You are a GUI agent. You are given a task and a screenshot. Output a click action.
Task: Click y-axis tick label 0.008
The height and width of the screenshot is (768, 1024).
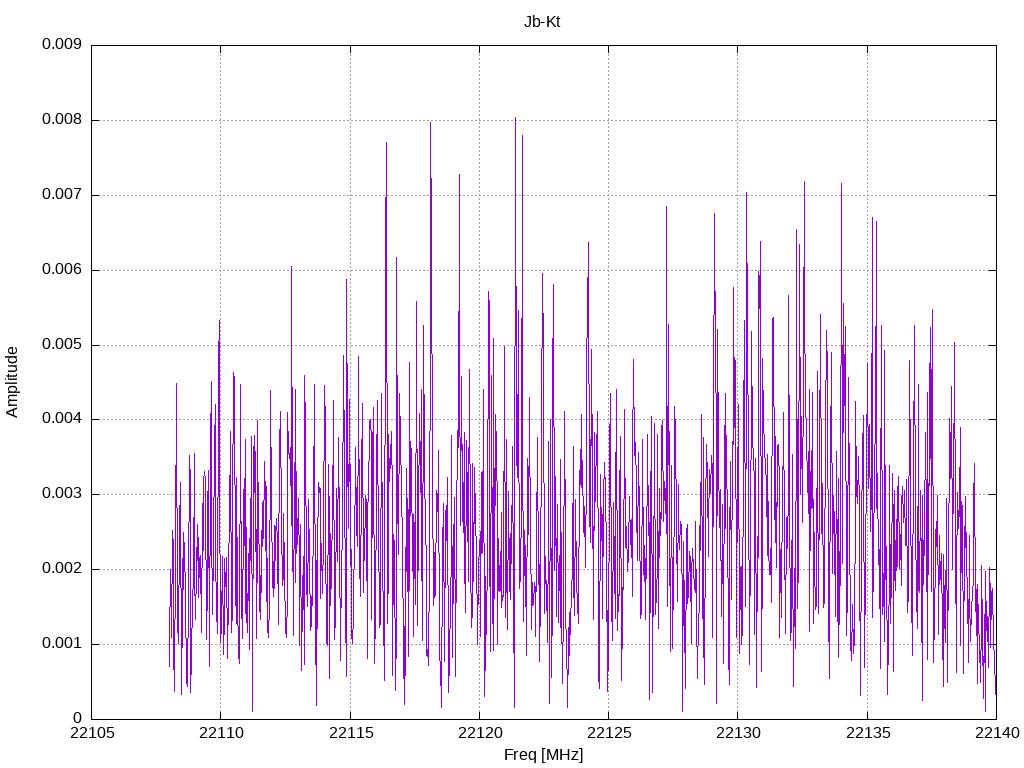coord(62,120)
